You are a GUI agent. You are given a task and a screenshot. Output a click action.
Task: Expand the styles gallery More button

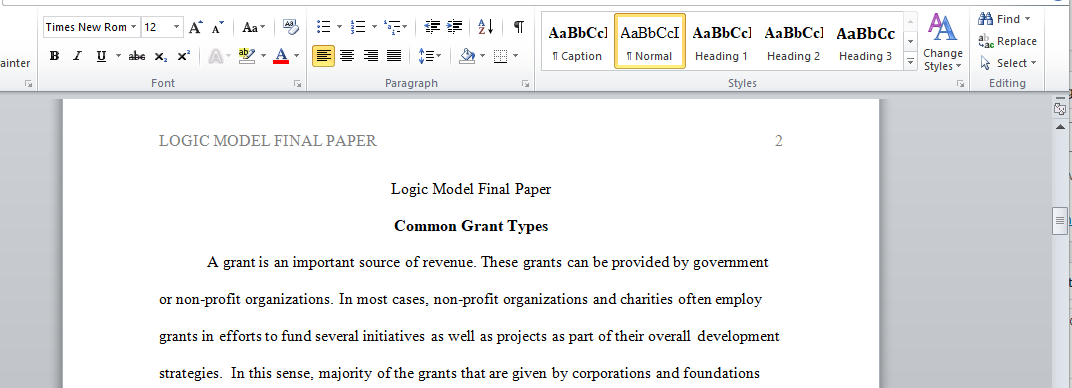point(910,61)
